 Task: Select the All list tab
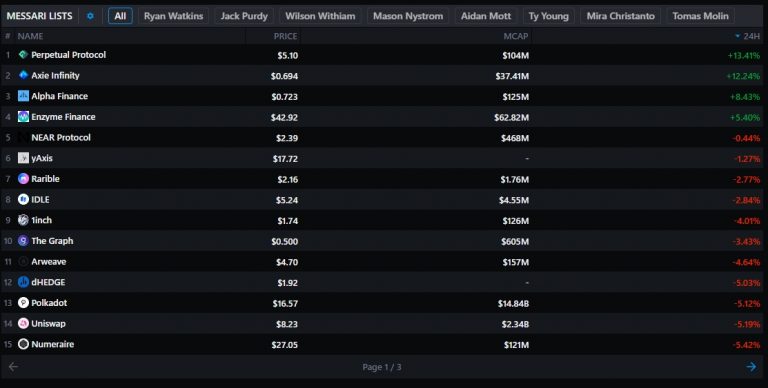coord(120,16)
